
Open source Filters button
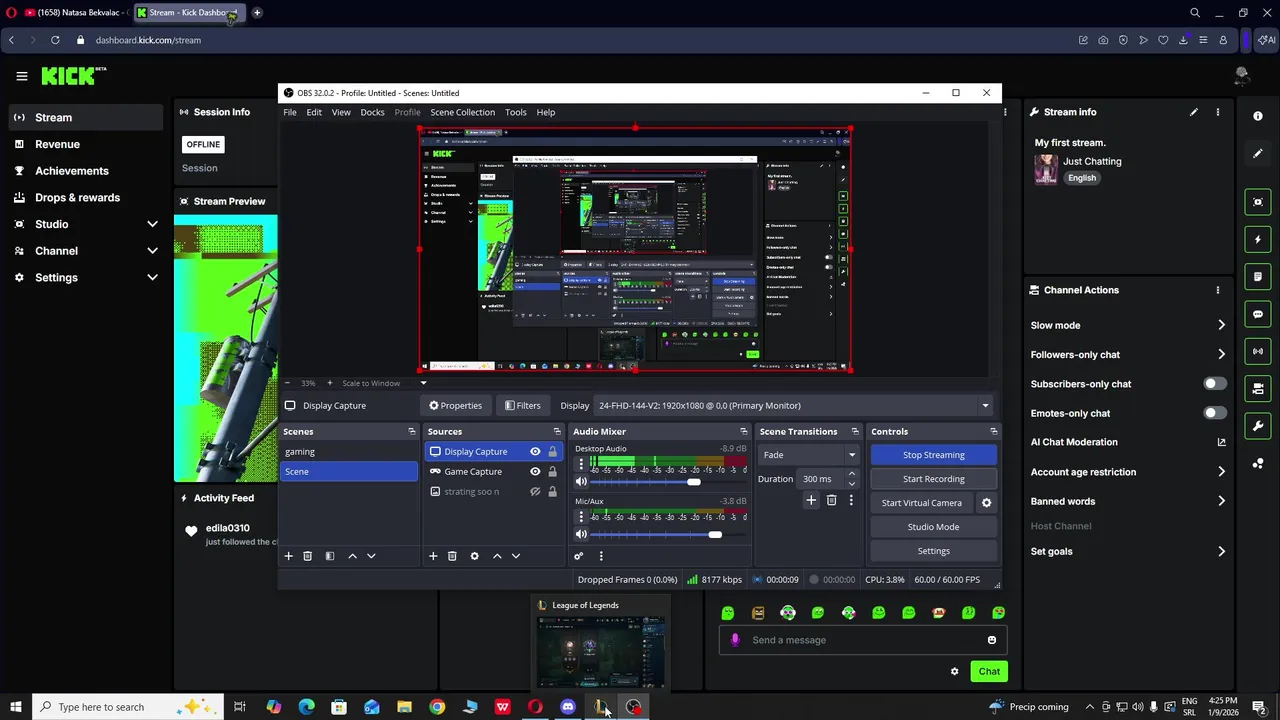[523, 406]
